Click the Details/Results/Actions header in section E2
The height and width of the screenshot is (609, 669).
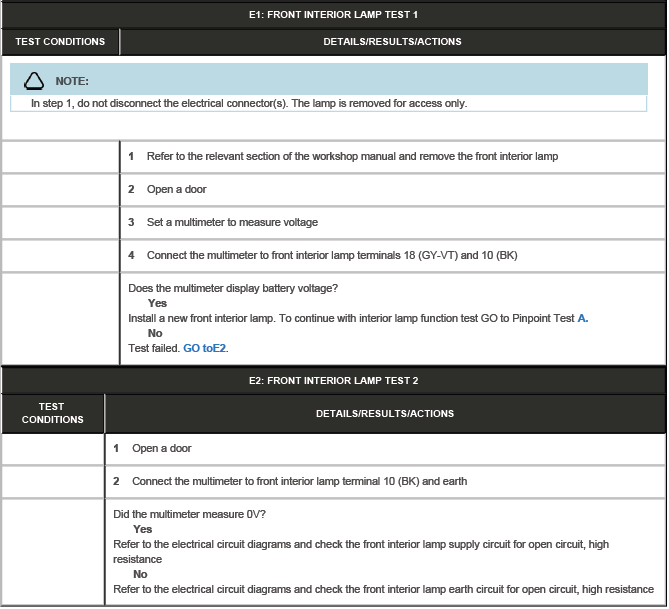384,413
